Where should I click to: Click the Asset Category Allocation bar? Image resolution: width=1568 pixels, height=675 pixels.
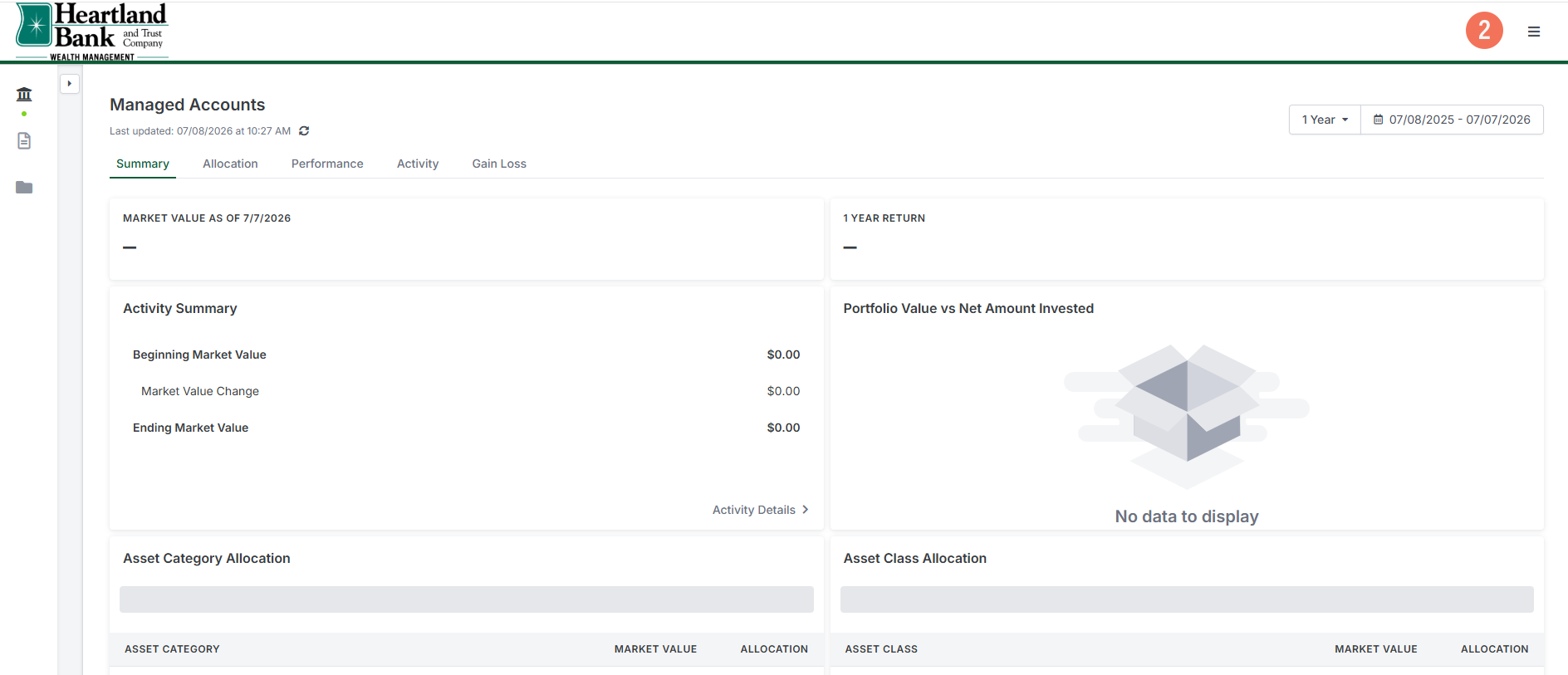[x=467, y=599]
